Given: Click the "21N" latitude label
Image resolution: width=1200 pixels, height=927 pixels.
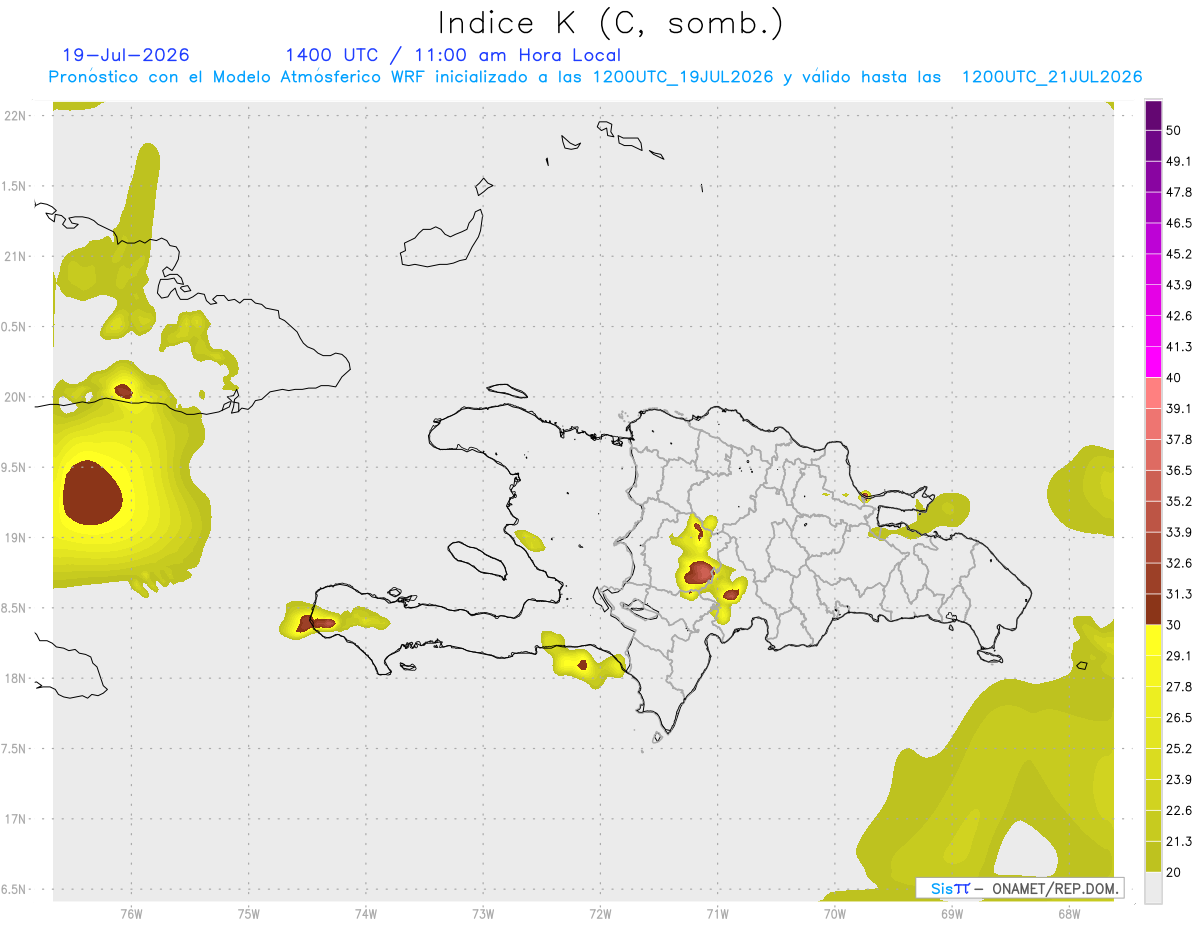Looking at the screenshot, I should point(15,256).
